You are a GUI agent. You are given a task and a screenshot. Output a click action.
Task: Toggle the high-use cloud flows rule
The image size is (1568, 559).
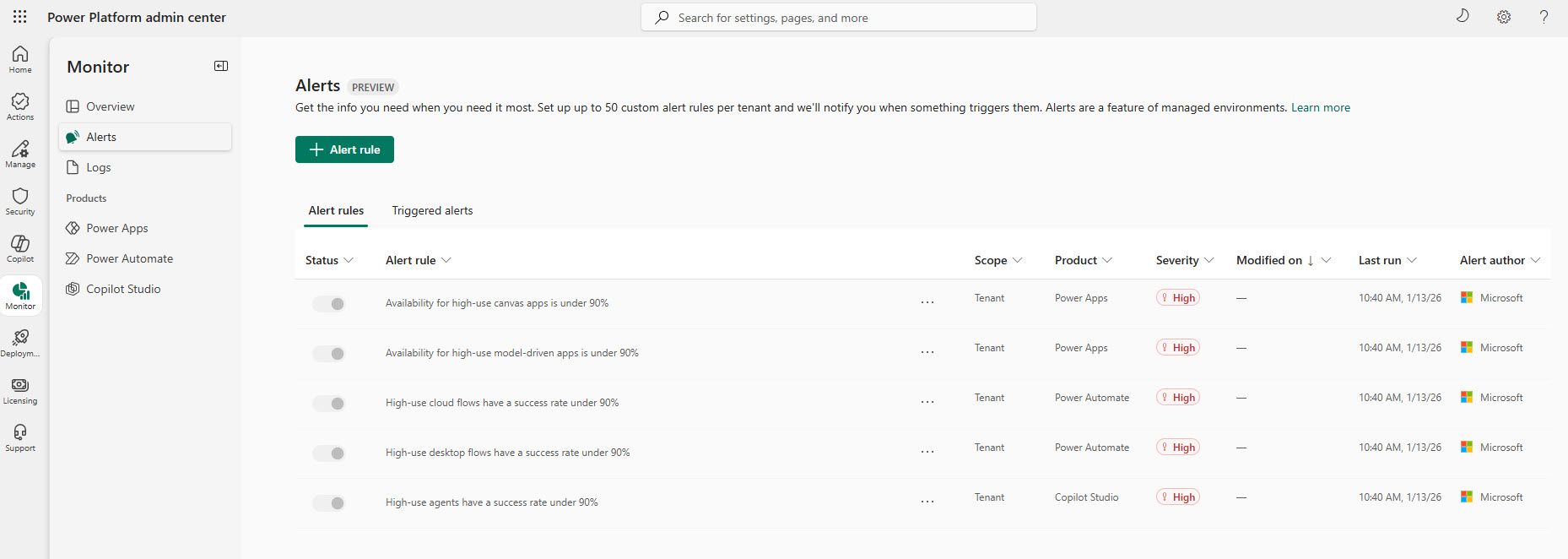328,404
